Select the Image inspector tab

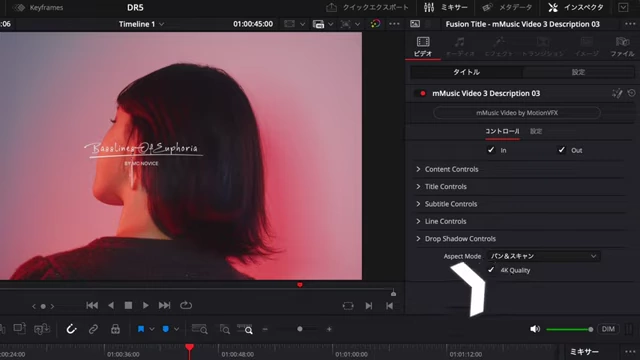click(587, 47)
